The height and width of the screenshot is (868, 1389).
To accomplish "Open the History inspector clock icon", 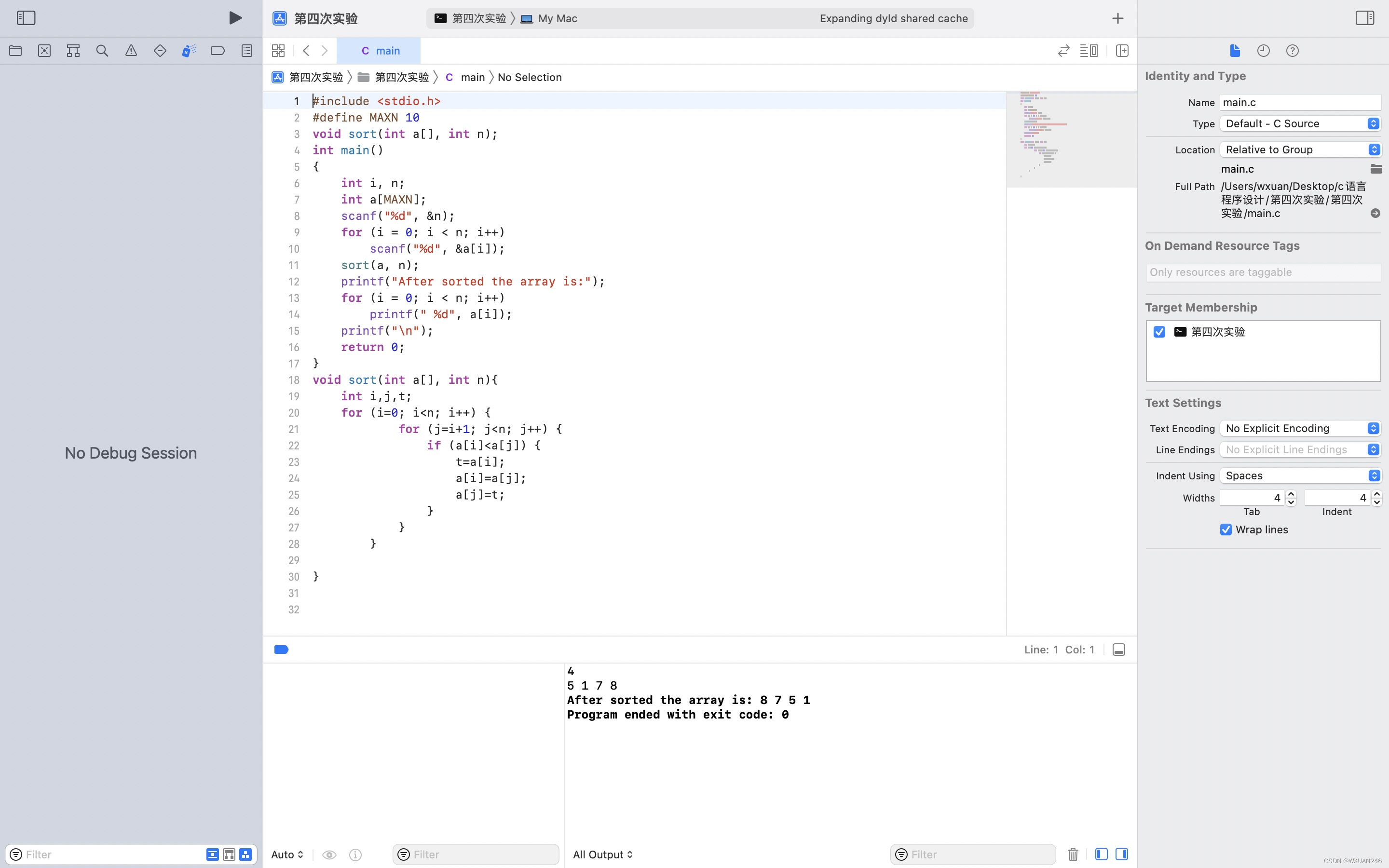I will tap(1263, 51).
